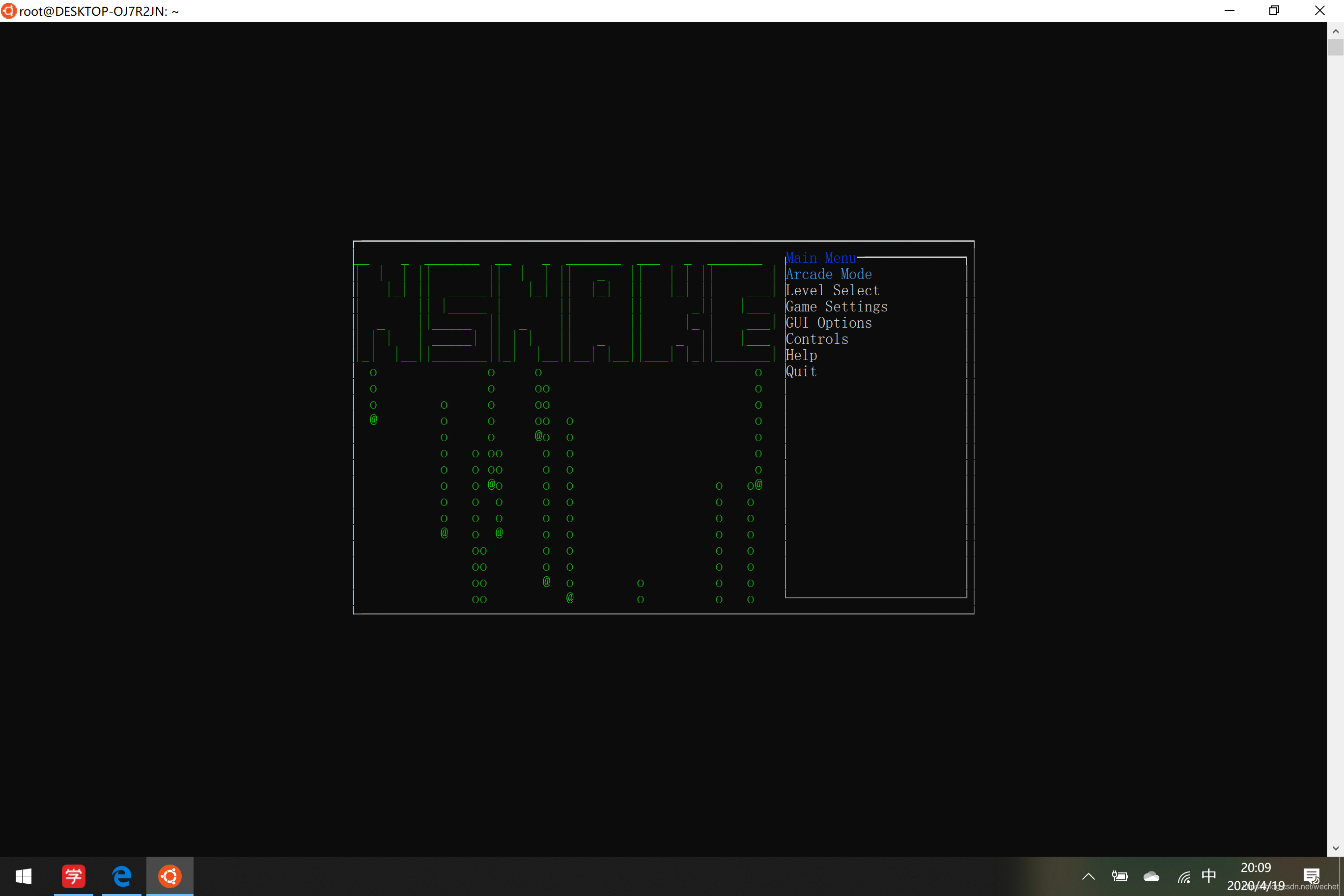Choose Quit from the main menu
1344x896 pixels.
pyautogui.click(x=801, y=371)
